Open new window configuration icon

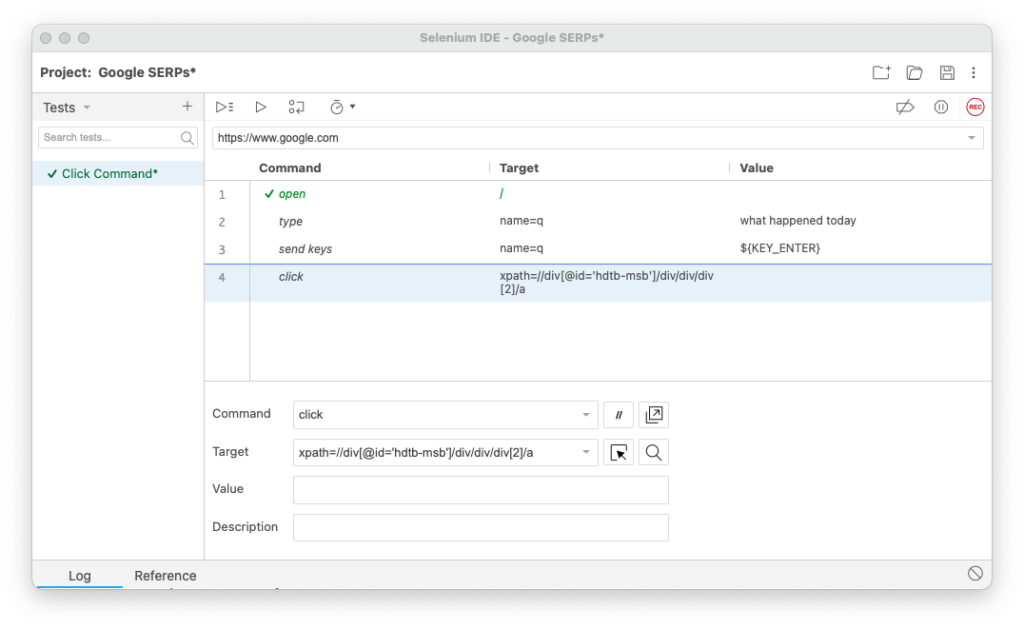654,415
